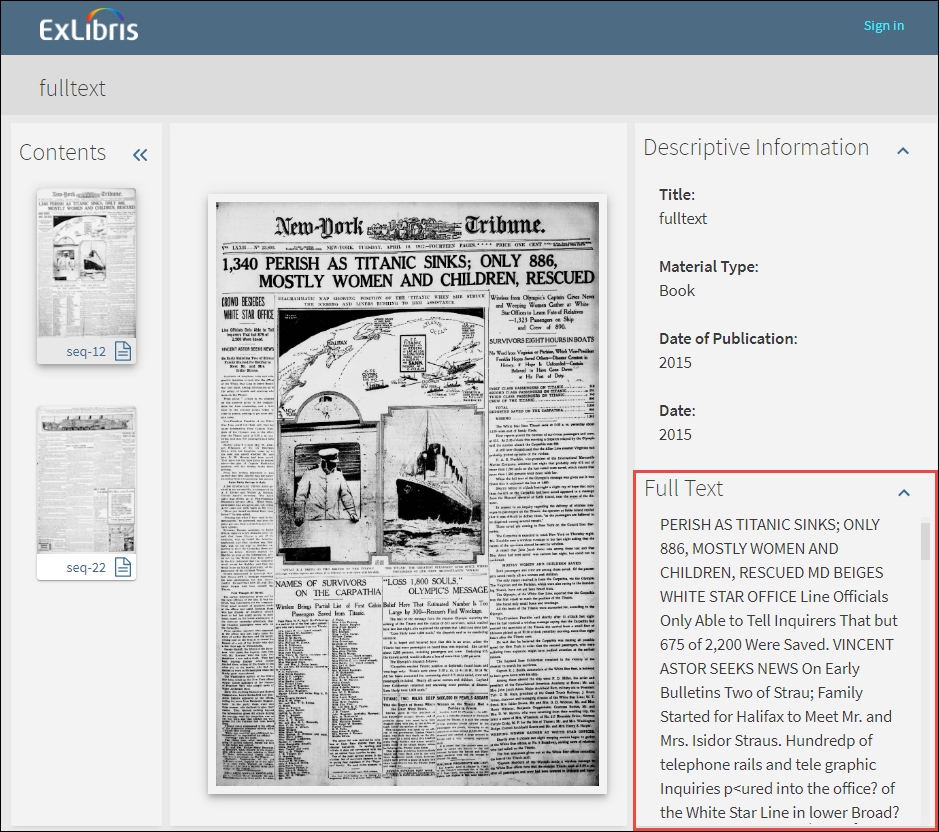Click the '2015' value under Date
The width and height of the screenshot is (939, 832).
coord(675,435)
